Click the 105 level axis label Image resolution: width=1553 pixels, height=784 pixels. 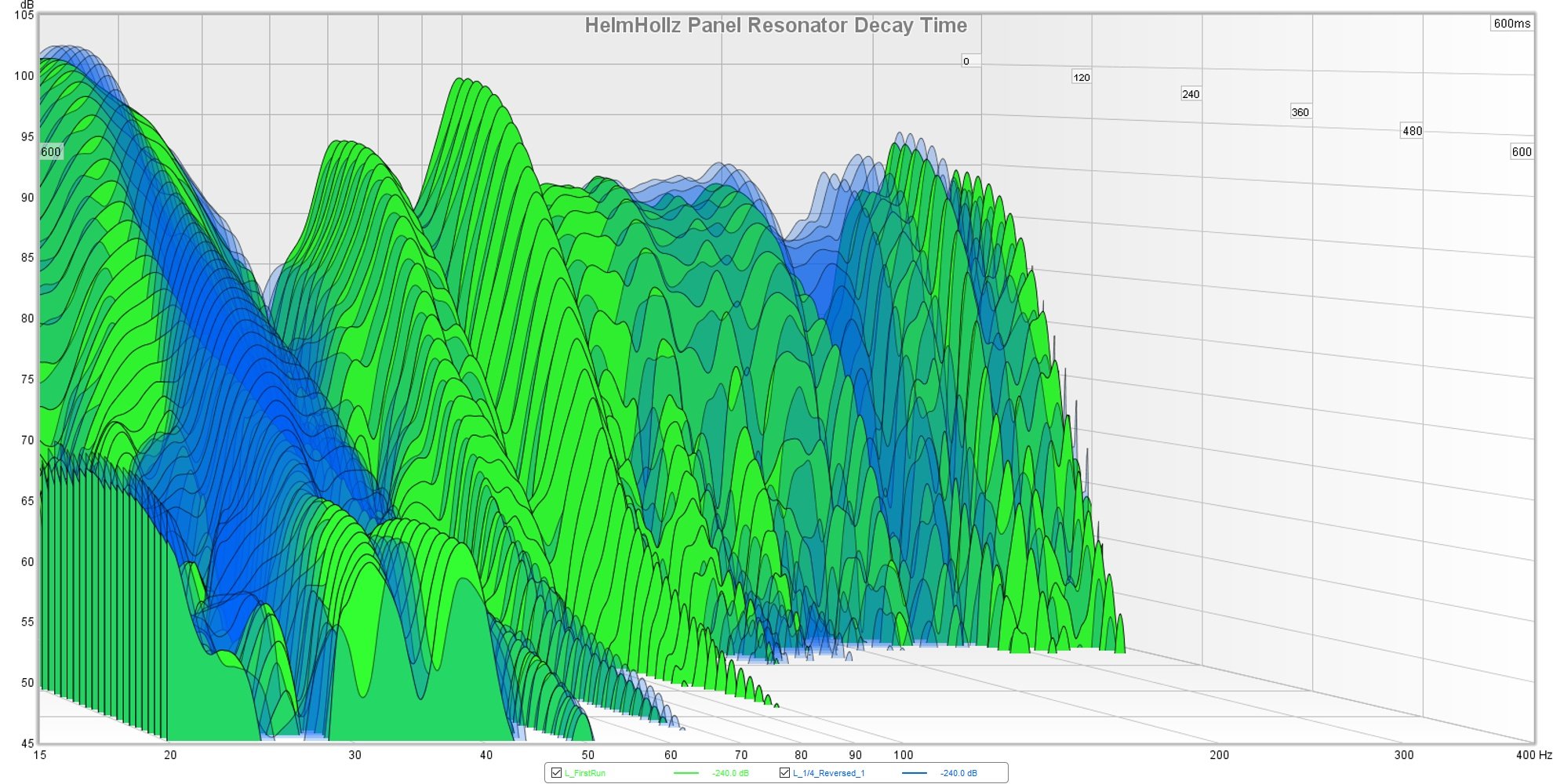pos(24,15)
